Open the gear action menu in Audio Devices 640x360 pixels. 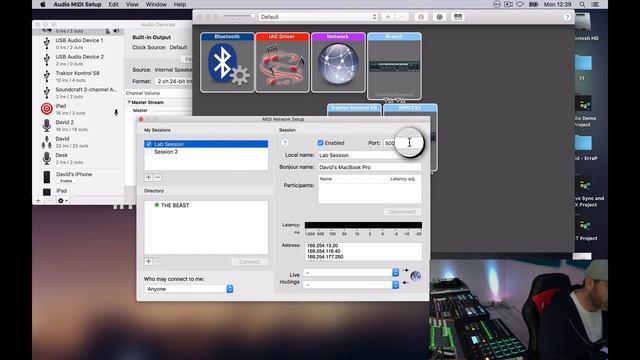(x=62, y=200)
